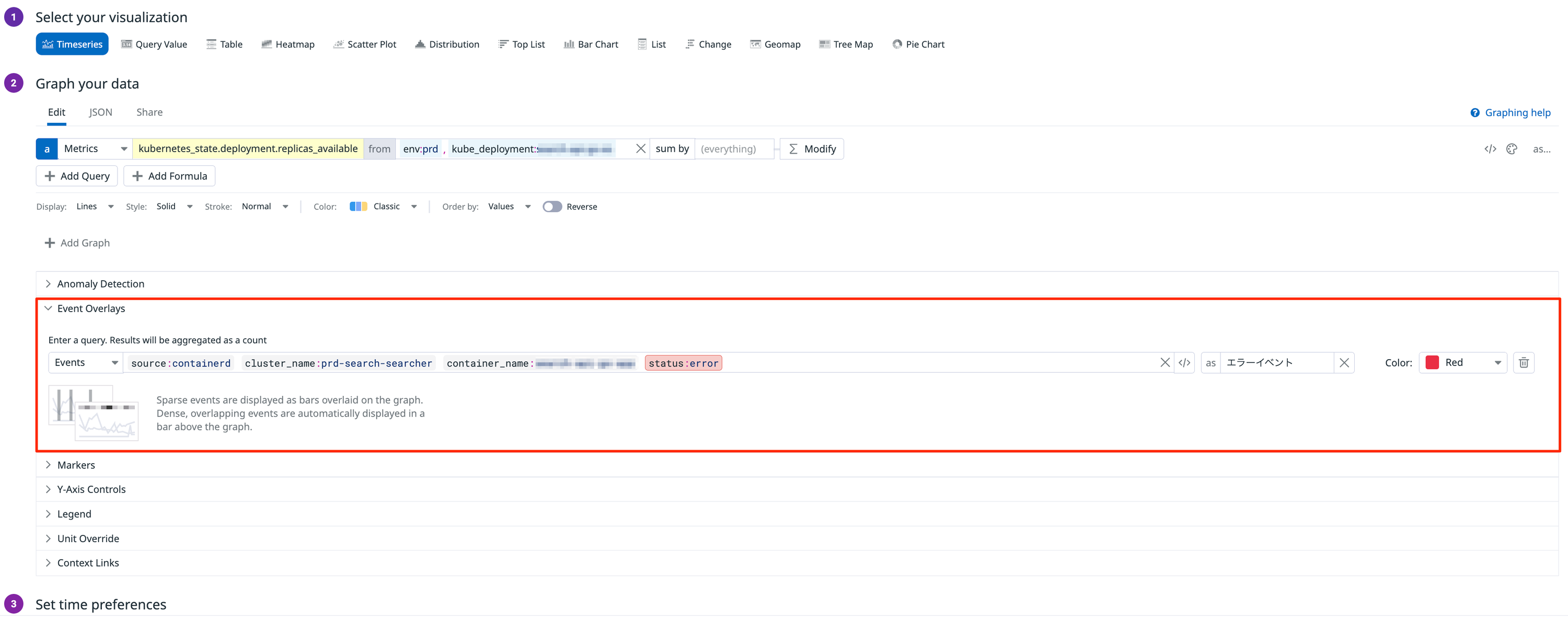Open the Events query source dropdown
Viewport: 1568px width, 619px height.
[x=85, y=362]
